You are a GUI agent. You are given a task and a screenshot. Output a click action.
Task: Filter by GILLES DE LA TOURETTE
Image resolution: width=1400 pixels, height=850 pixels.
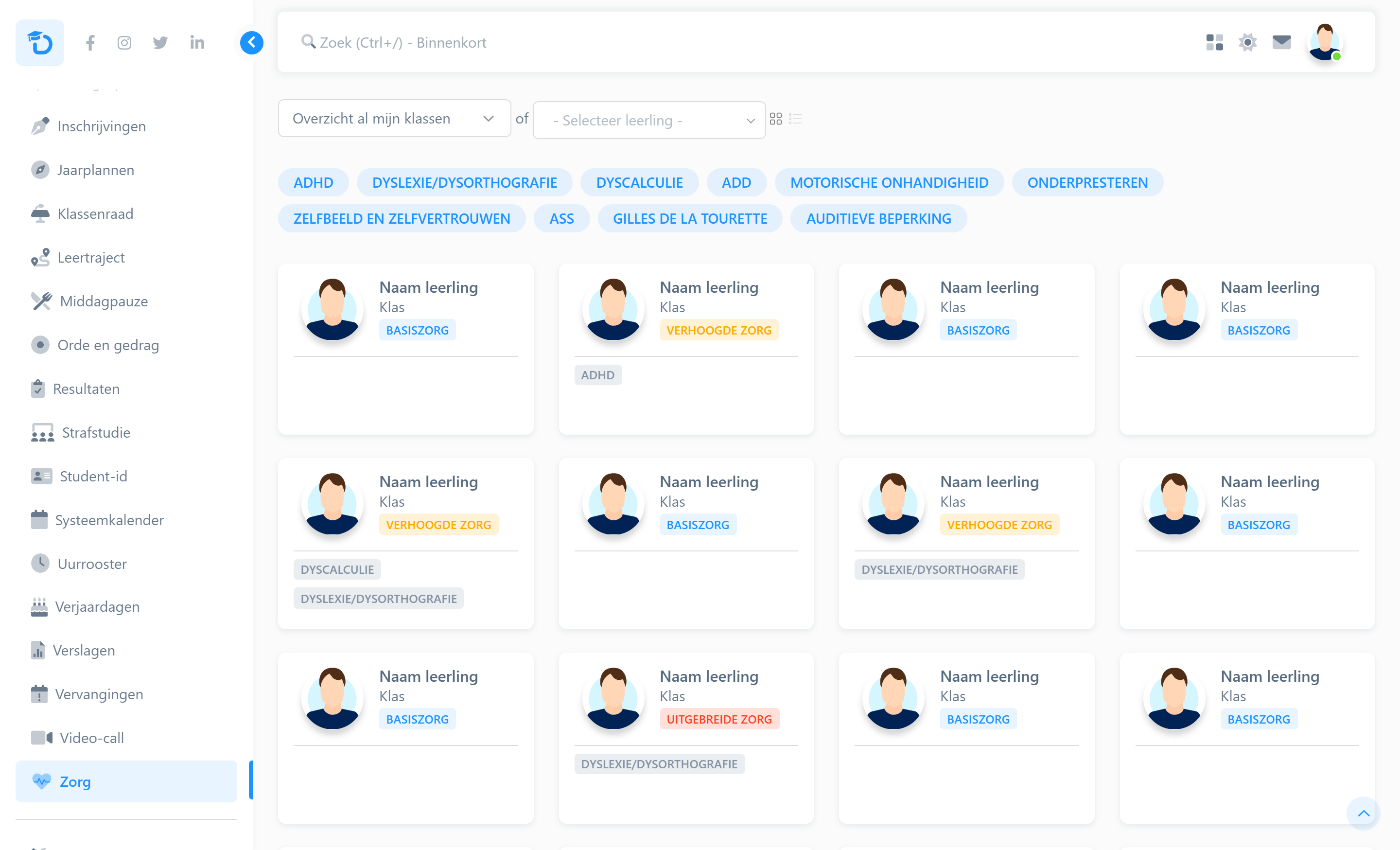click(x=689, y=219)
